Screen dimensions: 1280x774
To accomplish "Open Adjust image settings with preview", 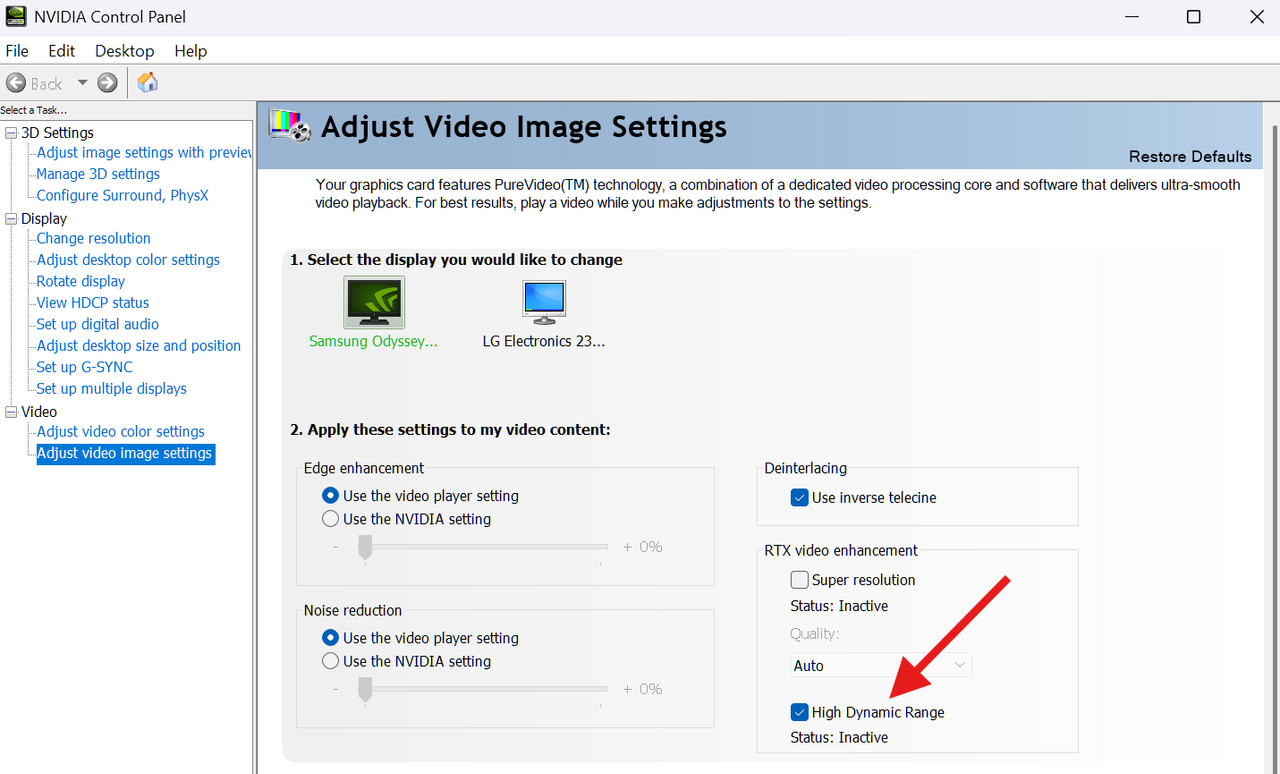I will click(145, 153).
